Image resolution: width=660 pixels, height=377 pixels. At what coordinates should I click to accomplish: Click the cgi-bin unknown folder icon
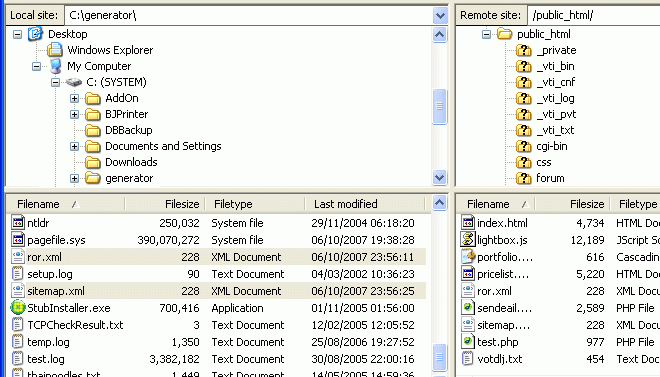[x=524, y=146]
